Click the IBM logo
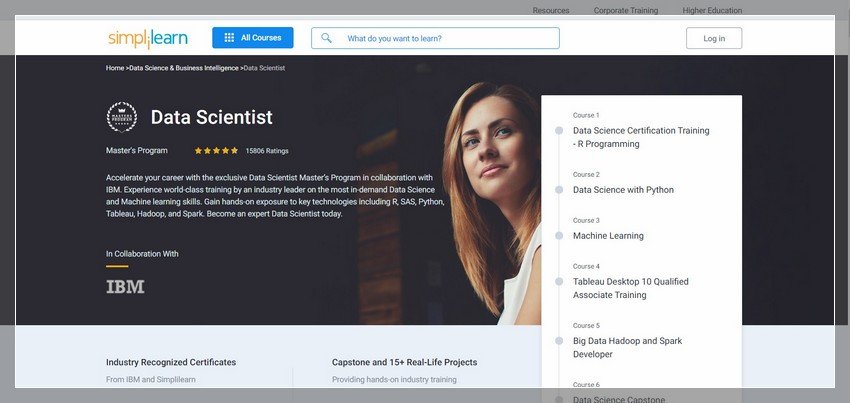This screenshot has height=403, width=850. tap(125, 287)
